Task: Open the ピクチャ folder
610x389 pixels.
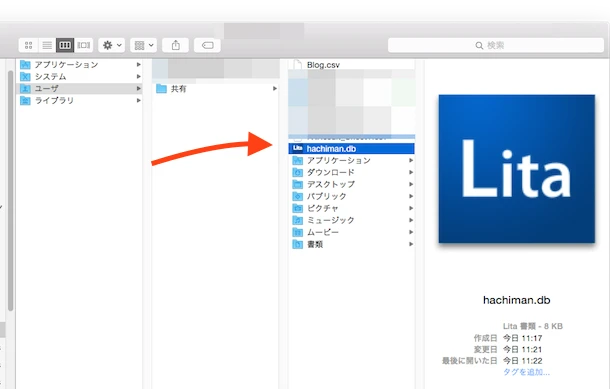Action: click(352, 209)
